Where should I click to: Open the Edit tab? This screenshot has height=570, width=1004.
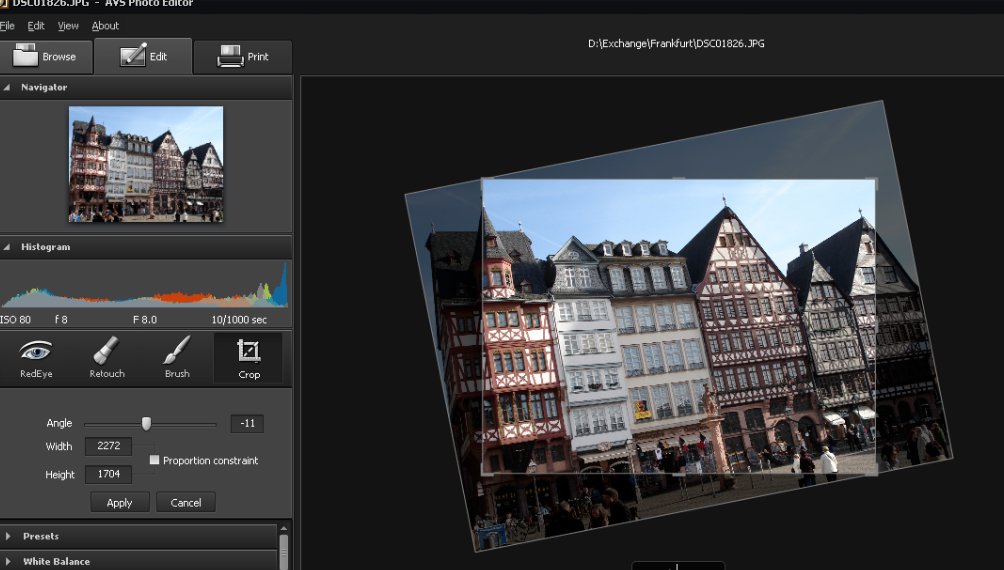[x=144, y=57]
